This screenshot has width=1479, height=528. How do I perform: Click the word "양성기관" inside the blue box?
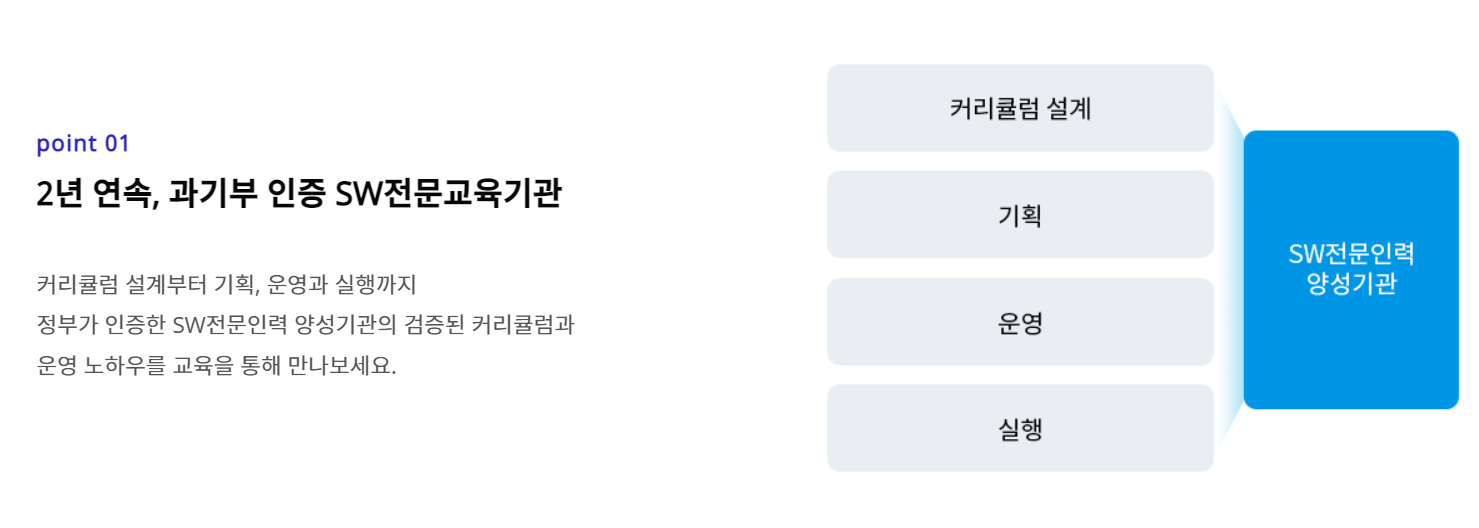(x=1351, y=285)
